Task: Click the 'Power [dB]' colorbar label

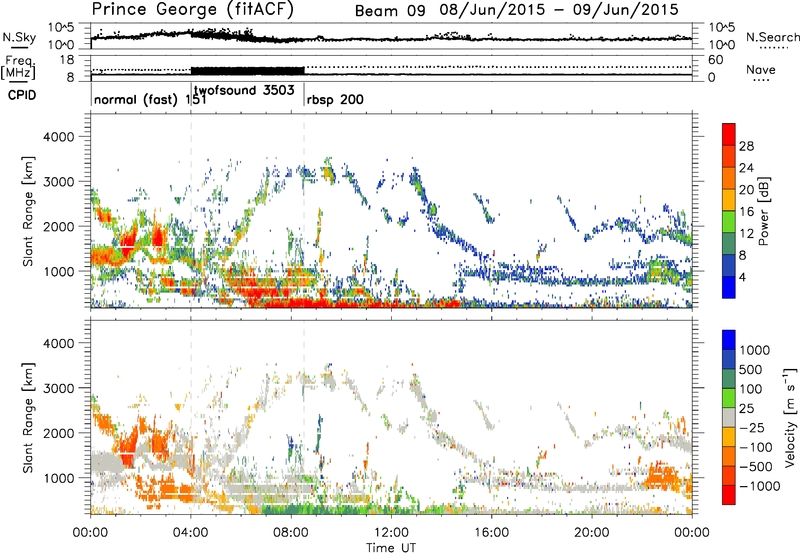Action: point(763,211)
